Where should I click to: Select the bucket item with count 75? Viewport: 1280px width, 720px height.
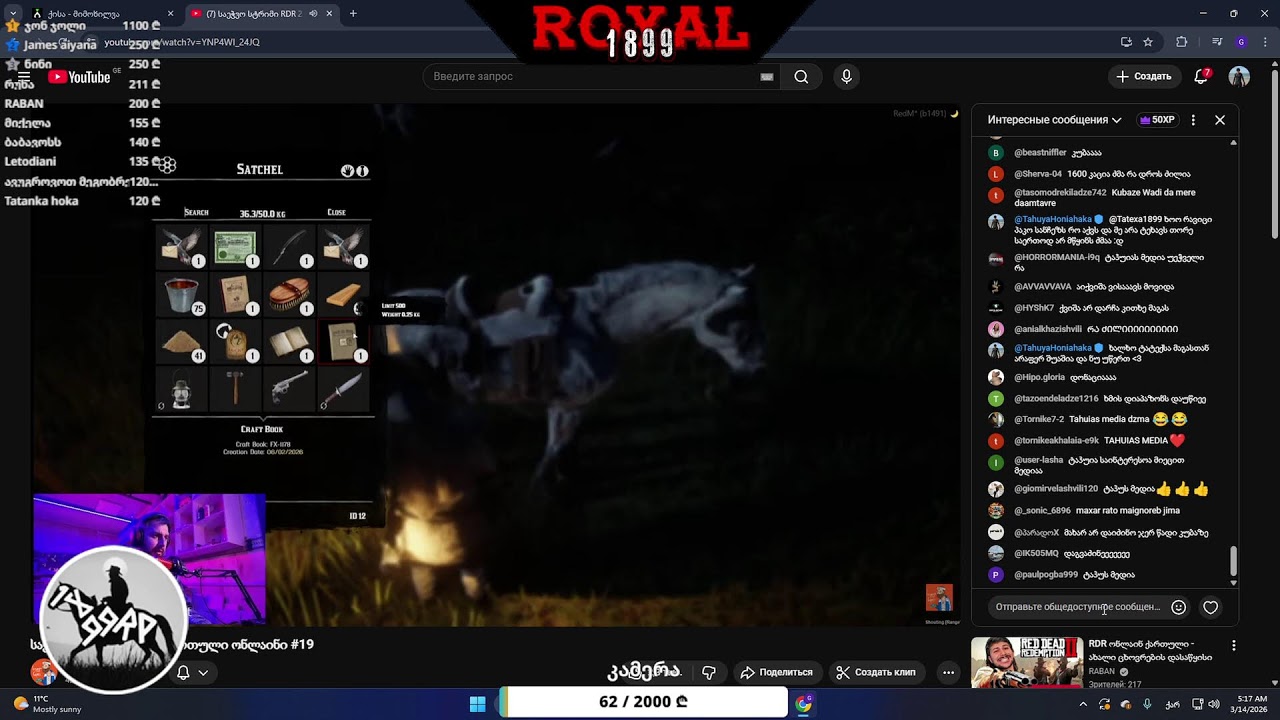click(x=181, y=295)
